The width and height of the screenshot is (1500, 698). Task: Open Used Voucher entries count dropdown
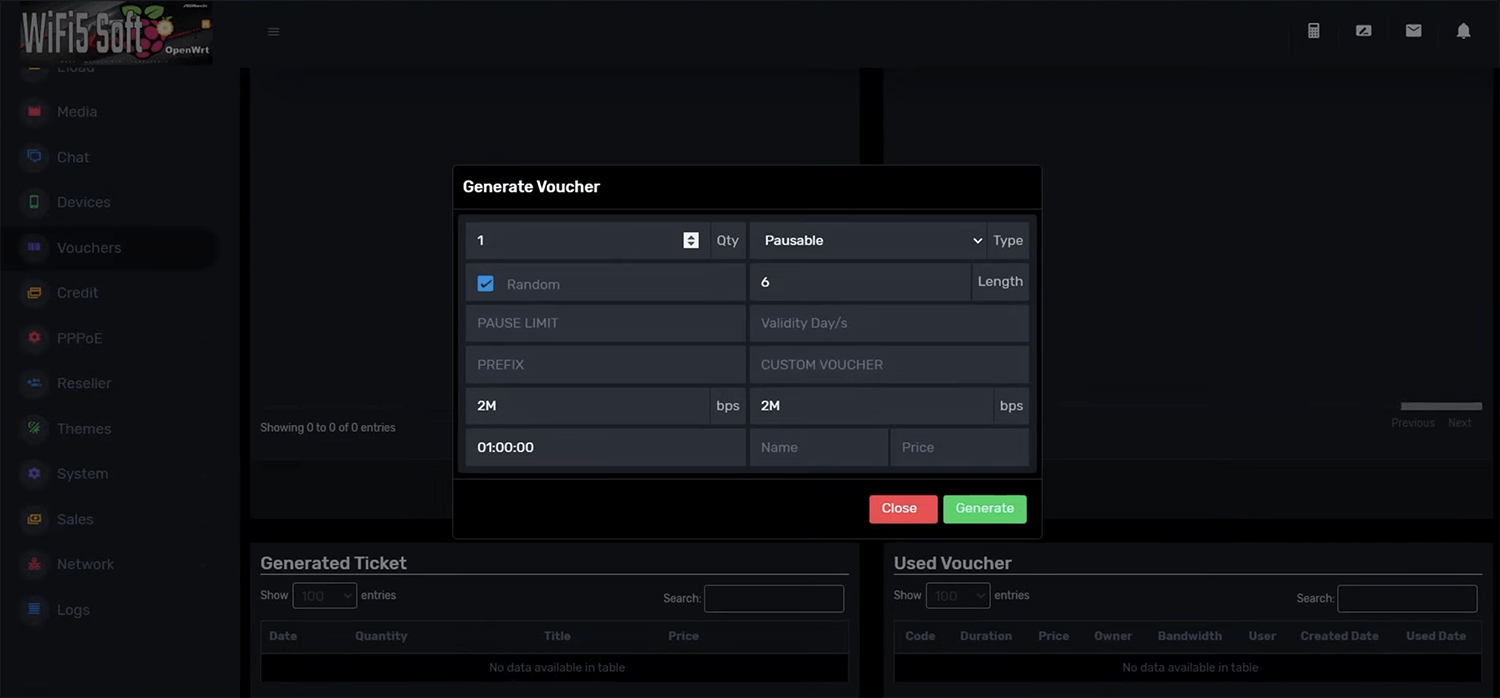point(957,596)
